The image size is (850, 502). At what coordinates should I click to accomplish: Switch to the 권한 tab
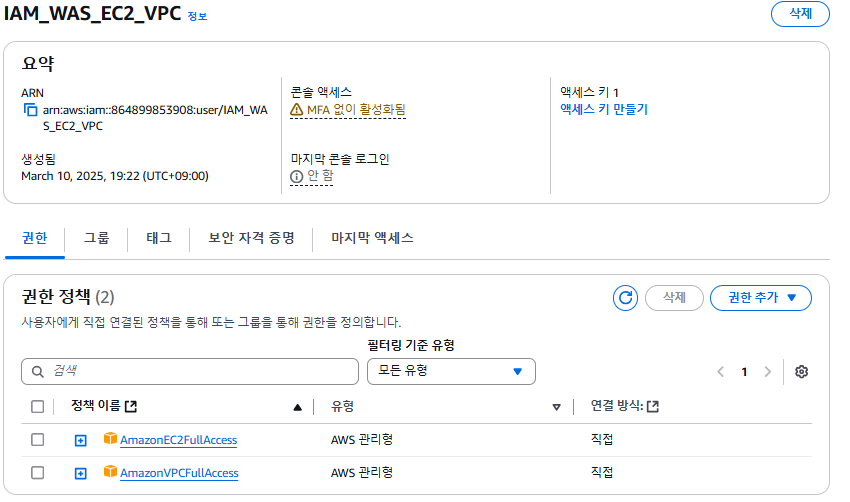click(35, 238)
